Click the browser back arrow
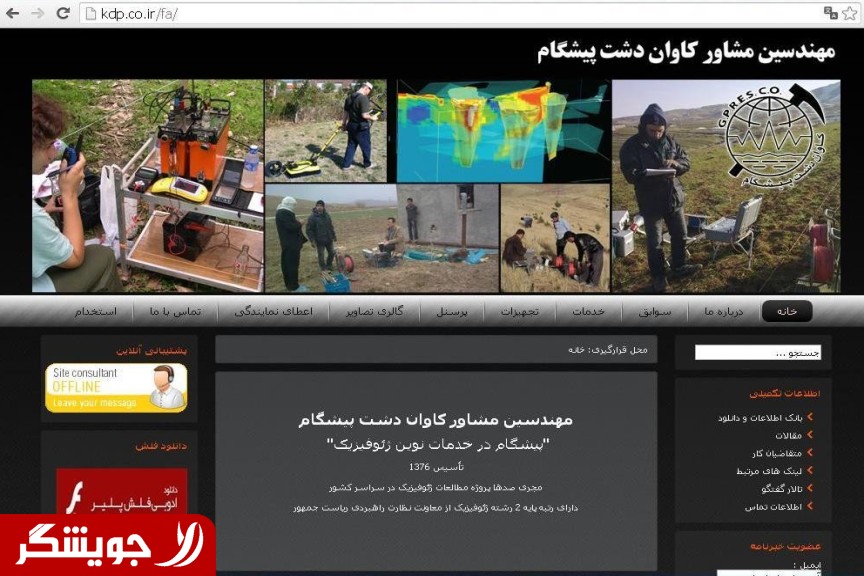The height and width of the screenshot is (576, 864). pos(13,13)
